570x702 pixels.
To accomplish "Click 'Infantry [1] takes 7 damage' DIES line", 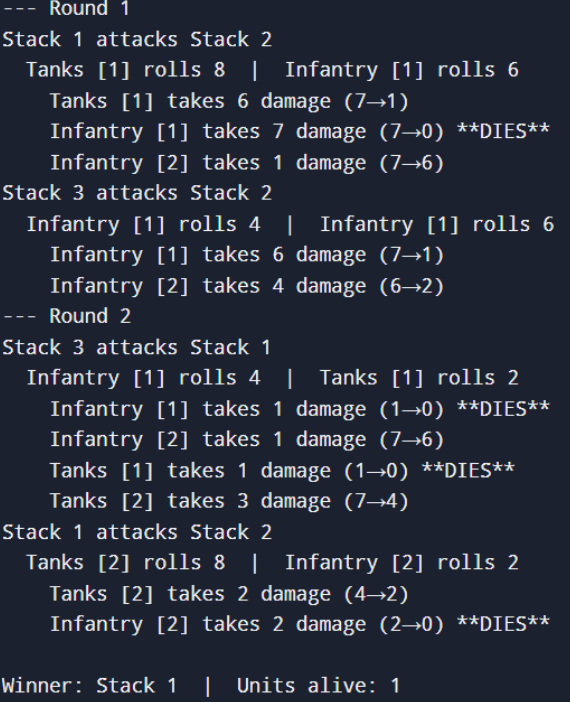I will (x=300, y=132).
